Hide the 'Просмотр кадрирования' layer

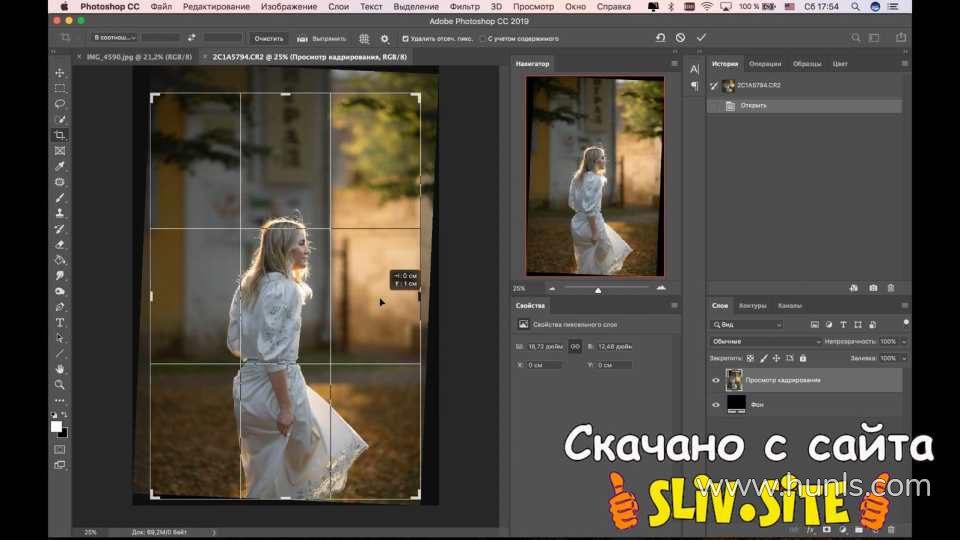pyautogui.click(x=715, y=380)
